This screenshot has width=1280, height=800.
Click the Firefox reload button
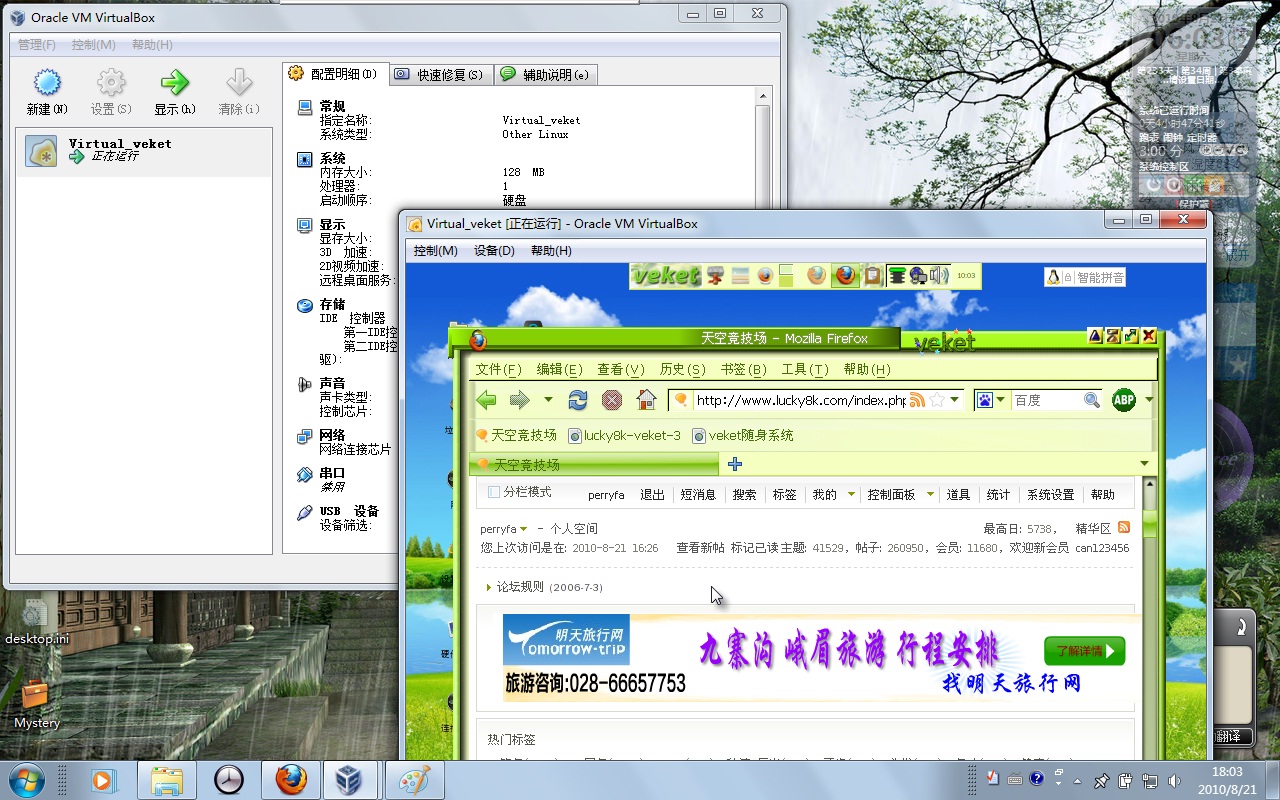578,400
